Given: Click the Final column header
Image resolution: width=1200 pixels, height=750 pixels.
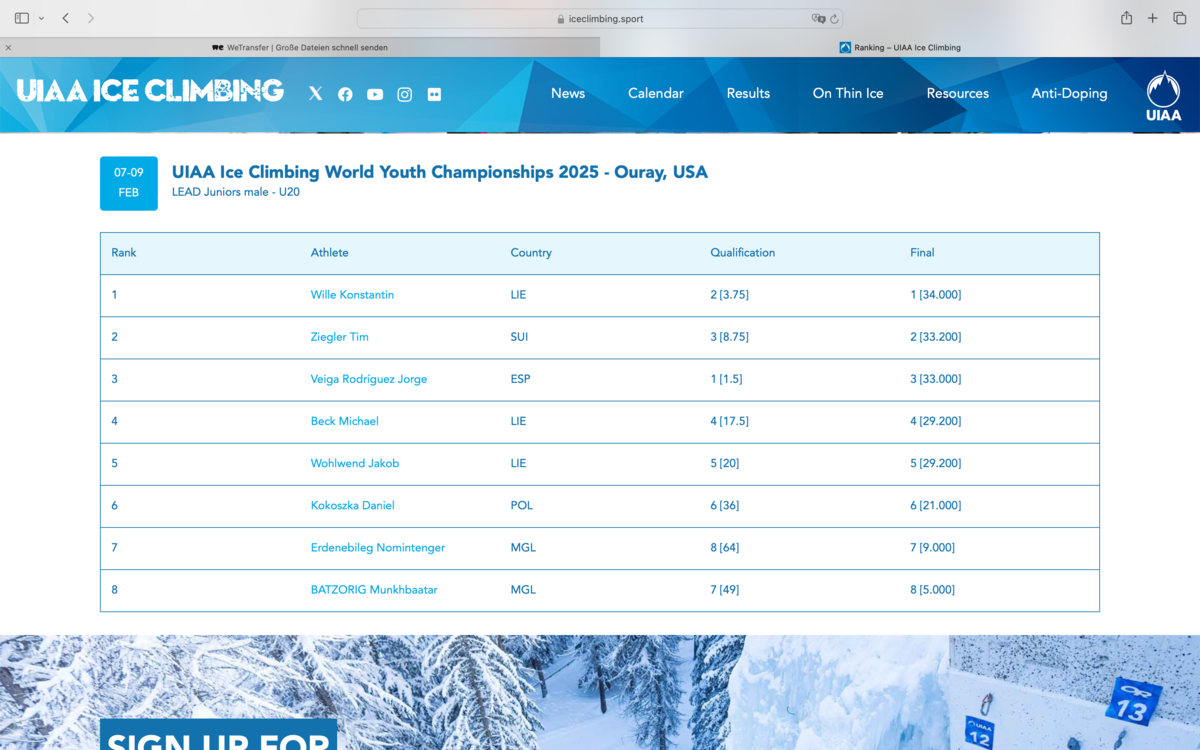Looking at the screenshot, I should [x=922, y=253].
